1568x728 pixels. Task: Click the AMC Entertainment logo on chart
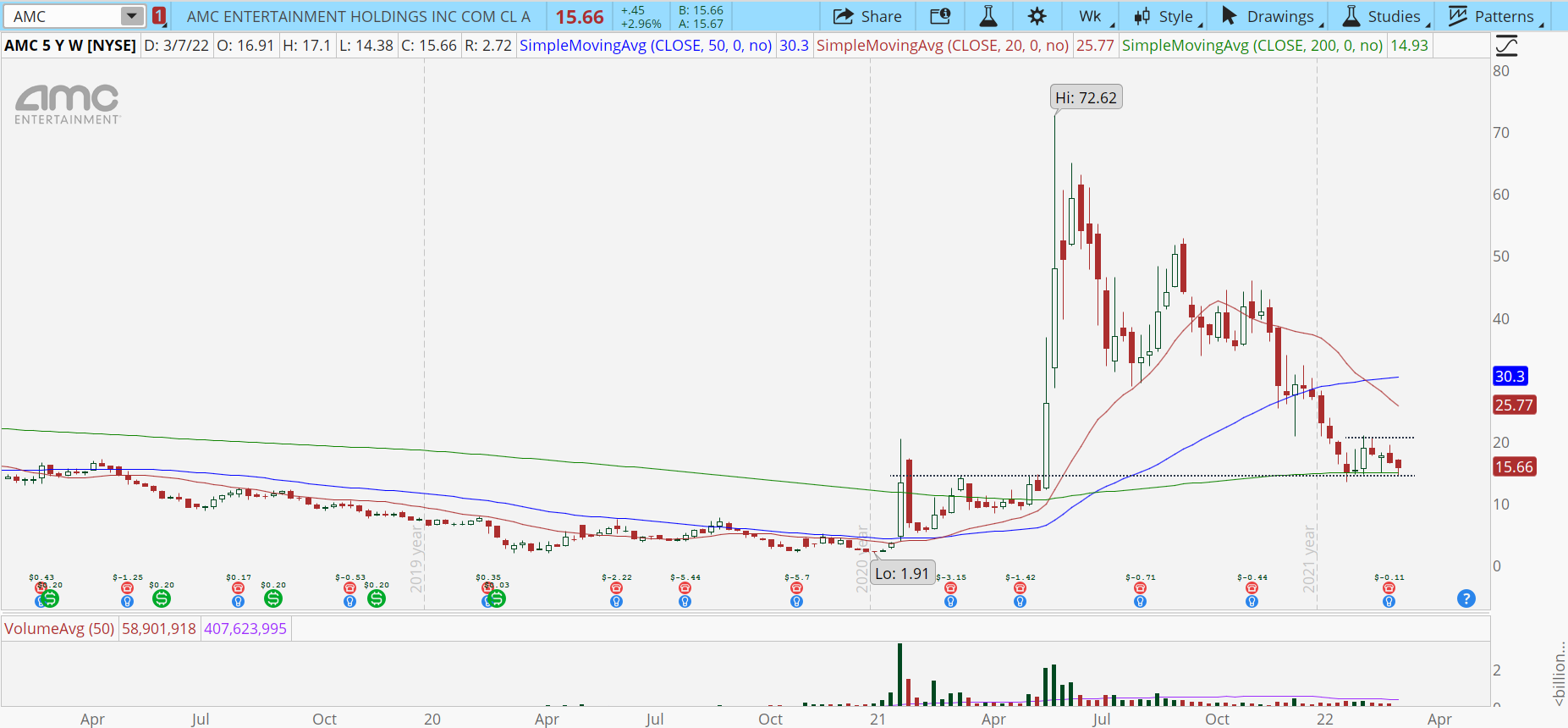pos(68,105)
